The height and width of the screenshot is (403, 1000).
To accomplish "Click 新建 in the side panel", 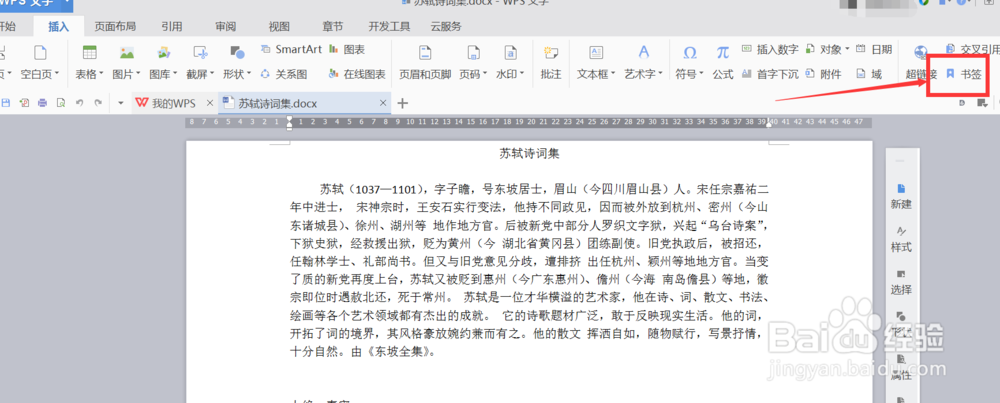I will [x=901, y=196].
